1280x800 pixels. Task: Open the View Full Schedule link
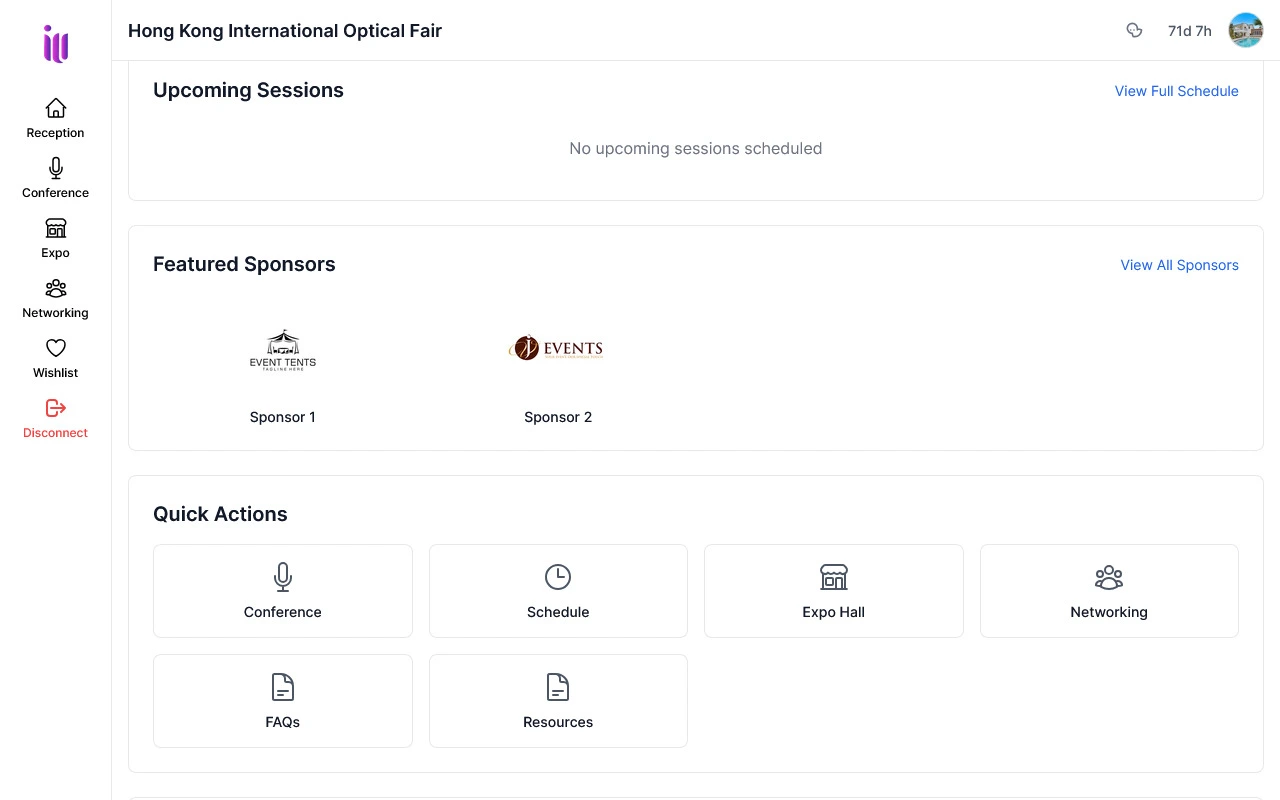1176,91
